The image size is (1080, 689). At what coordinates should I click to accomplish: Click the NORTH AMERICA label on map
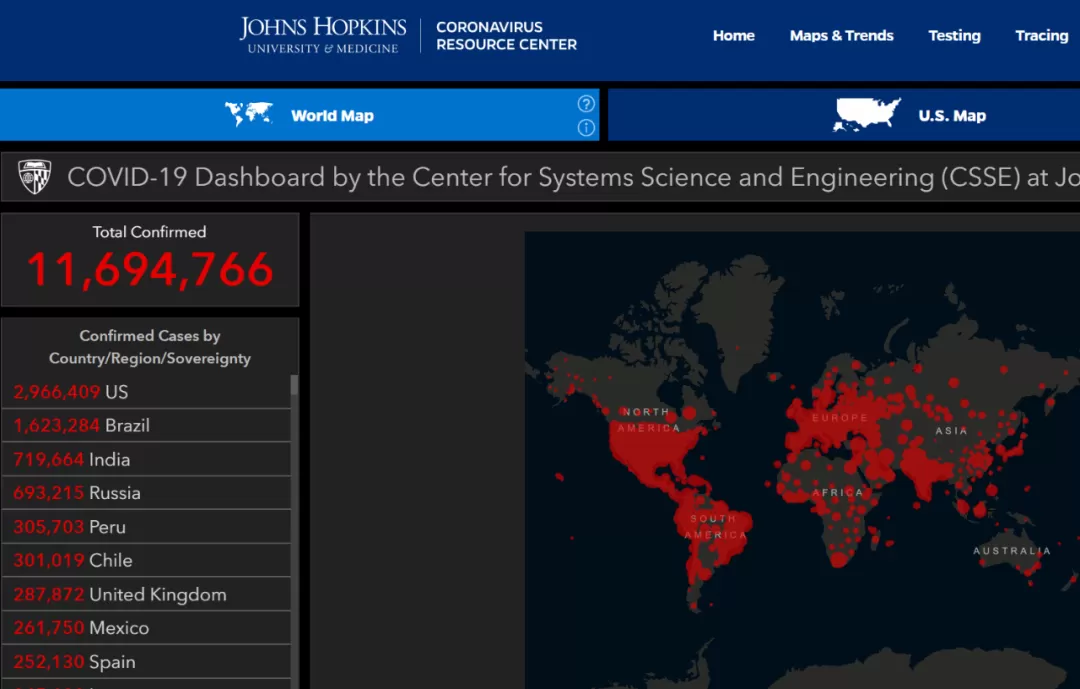[x=648, y=420]
